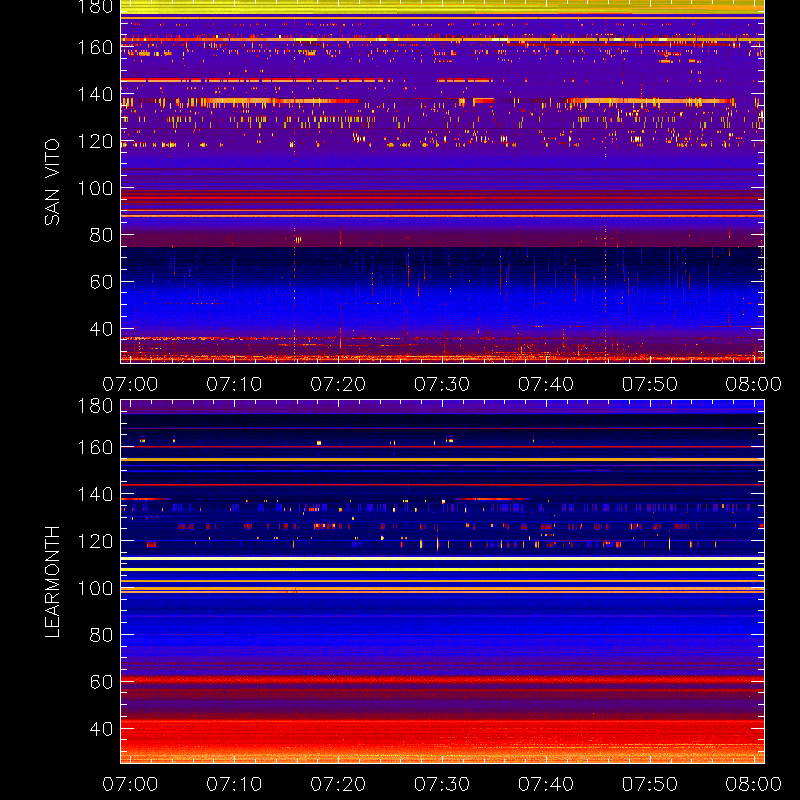
Task: Click 07:10 under the San Vito spectrogram
Action: 234,384
